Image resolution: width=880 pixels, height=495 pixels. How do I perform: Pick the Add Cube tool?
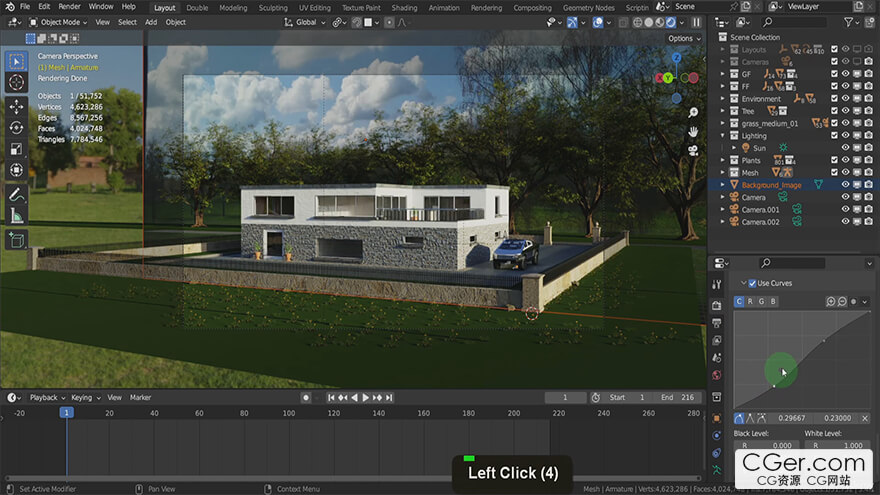click(16, 239)
